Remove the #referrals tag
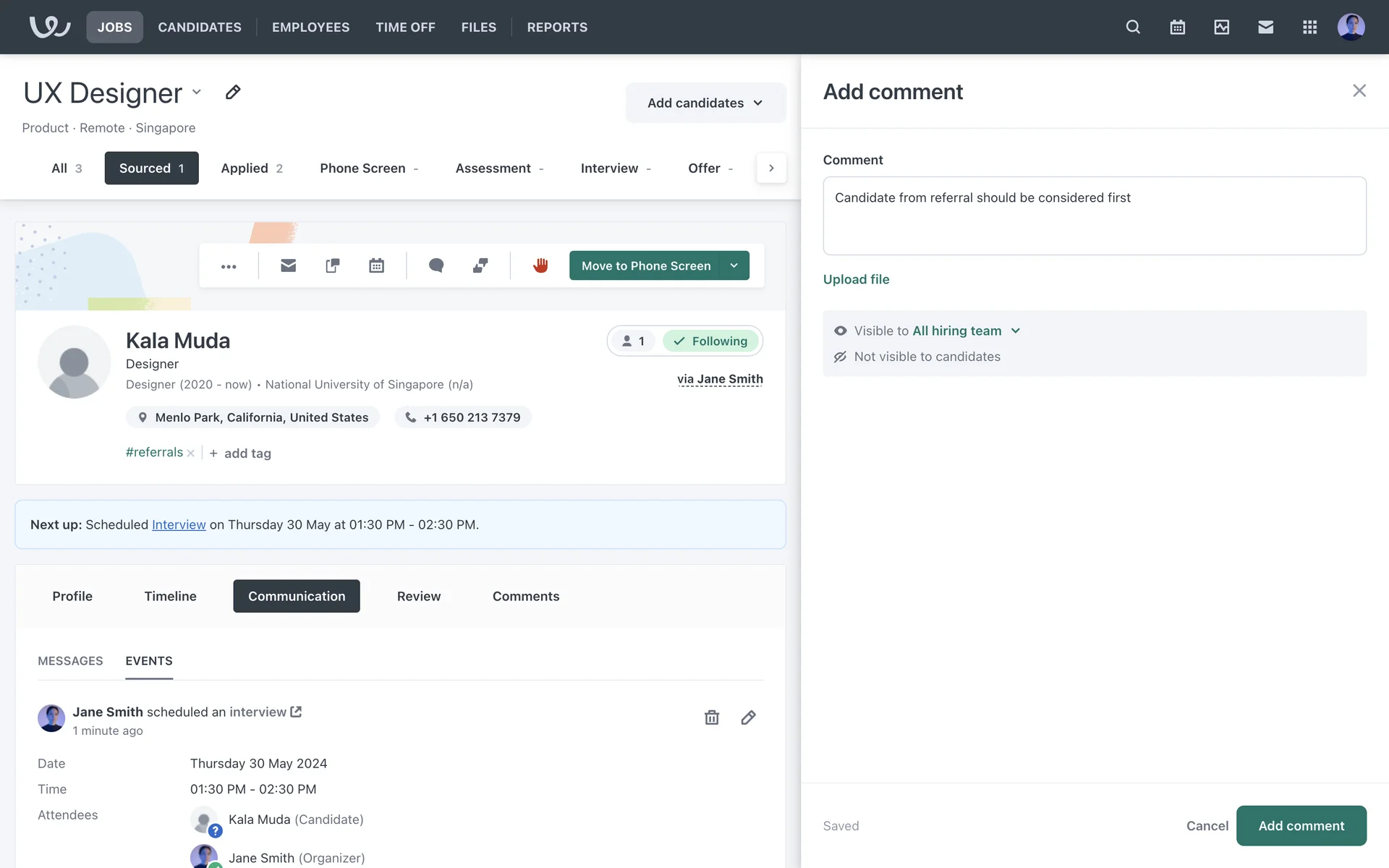This screenshot has height=868, width=1389. [191, 454]
